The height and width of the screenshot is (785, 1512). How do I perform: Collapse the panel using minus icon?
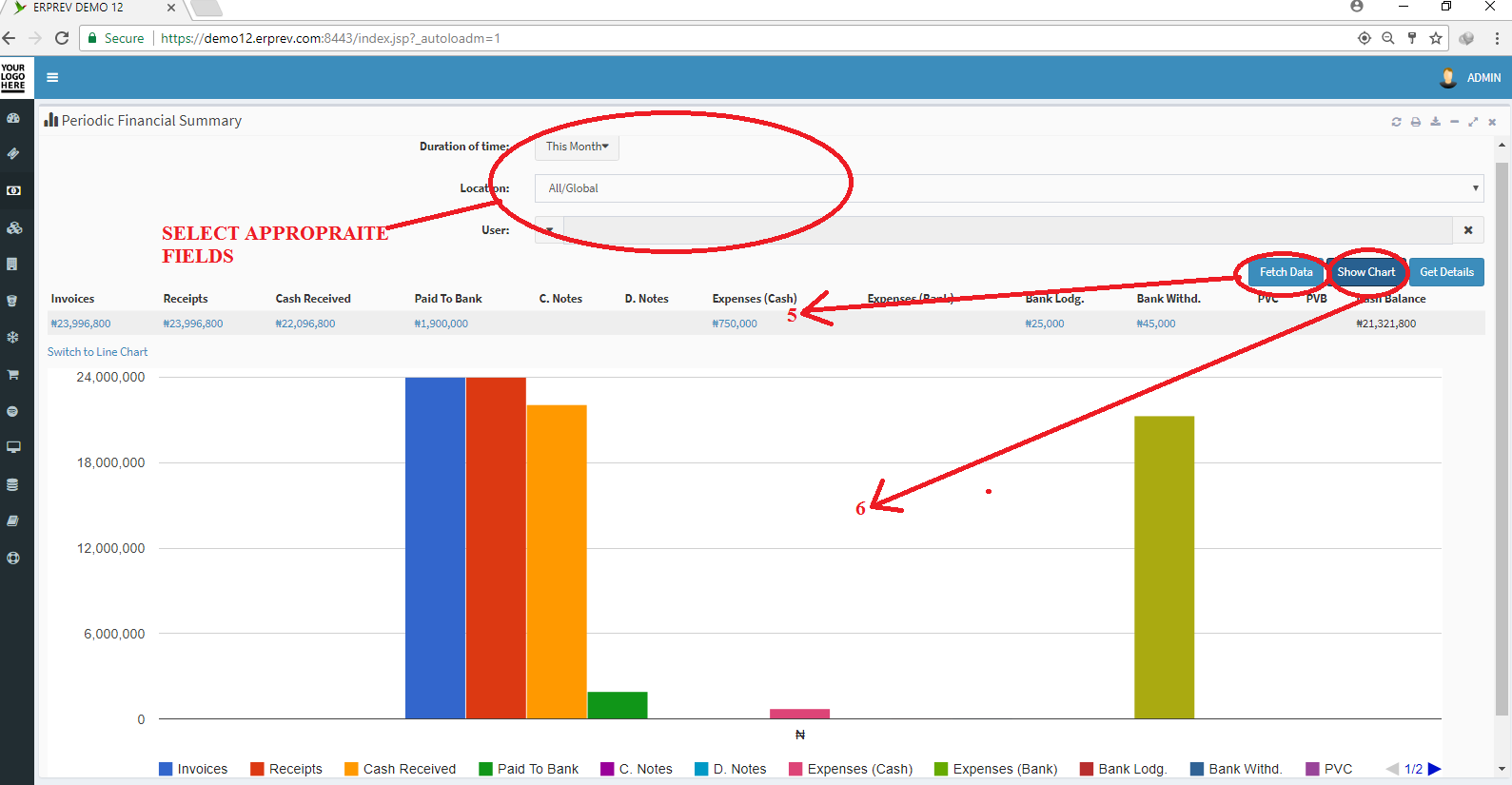point(1454,122)
